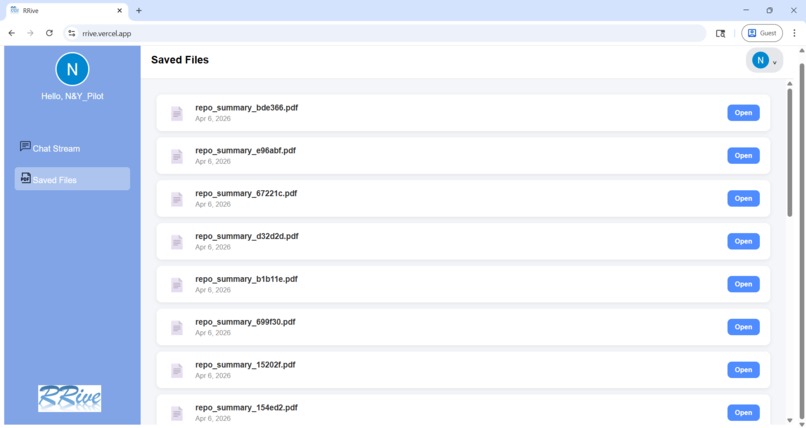Select file name repo_summary_154ed2.pdf
This screenshot has width=806, height=428.
tap(246, 407)
